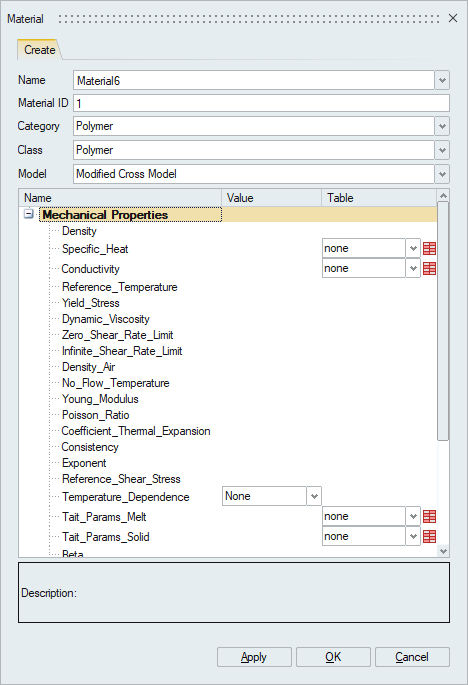Open the Model dropdown list
This screenshot has height=685, width=468.
(442, 174)
